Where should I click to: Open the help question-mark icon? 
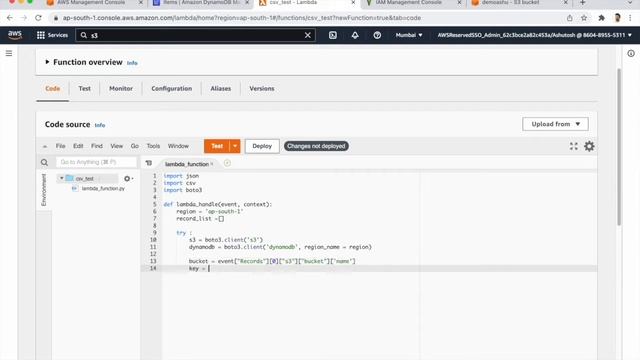pyautogui.click(x=377, y=35)
